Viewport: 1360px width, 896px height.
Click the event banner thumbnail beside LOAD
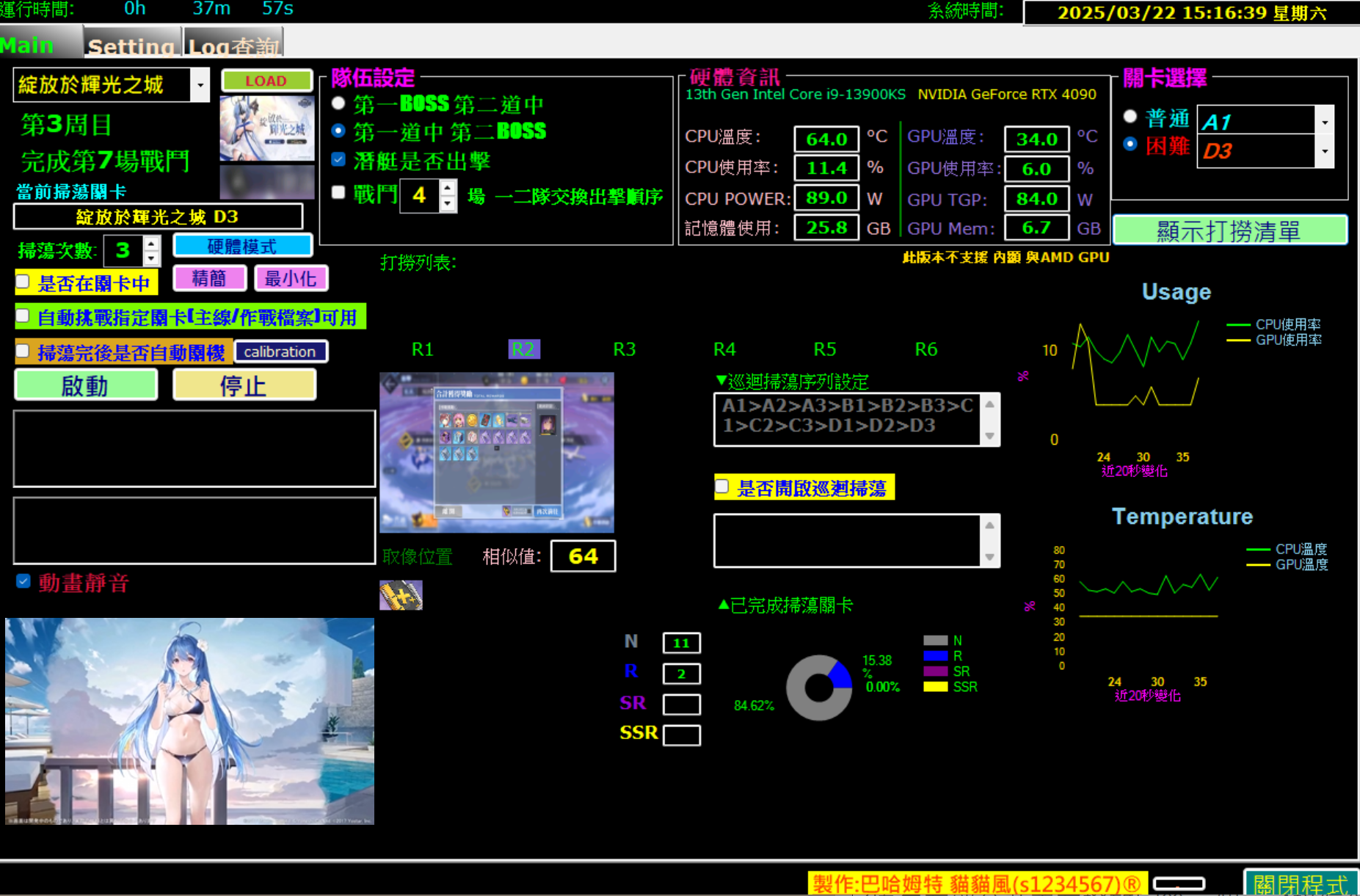(267, 128)
